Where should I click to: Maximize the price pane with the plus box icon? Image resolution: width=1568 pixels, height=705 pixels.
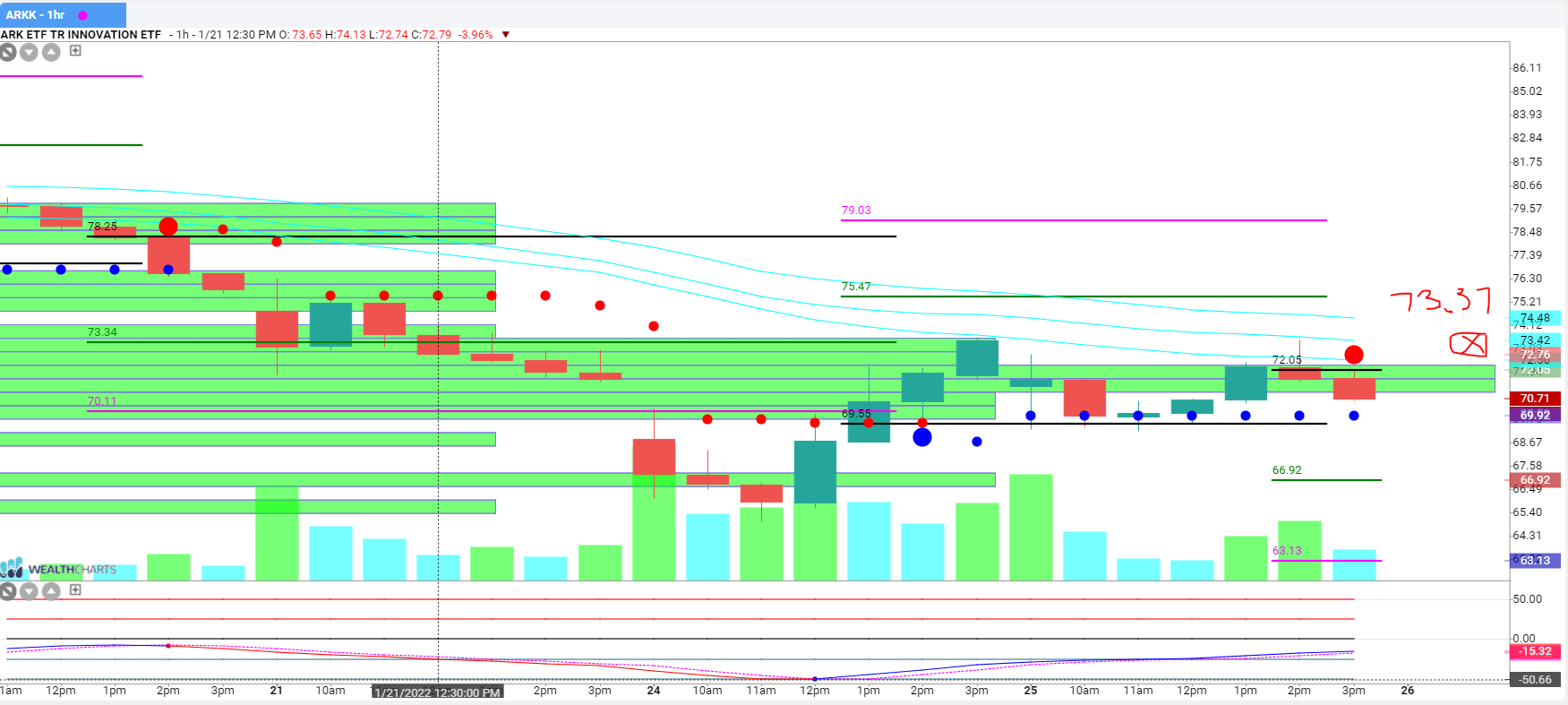coord(75,51)
